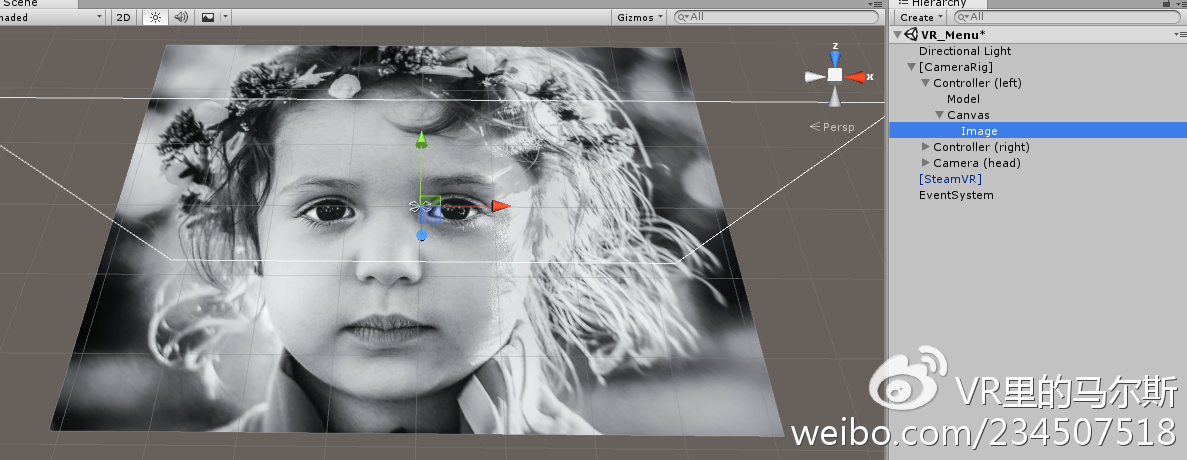1187x460 pixels.
Task: Select Controller (left) object
Action: pyautogui.click(x=977, y=83)
